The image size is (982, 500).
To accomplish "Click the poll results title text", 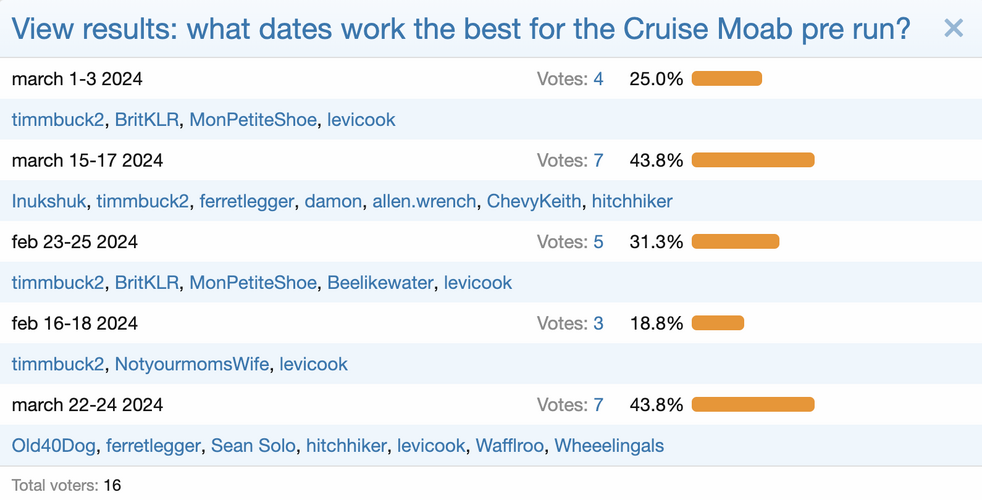I will 461,28.
